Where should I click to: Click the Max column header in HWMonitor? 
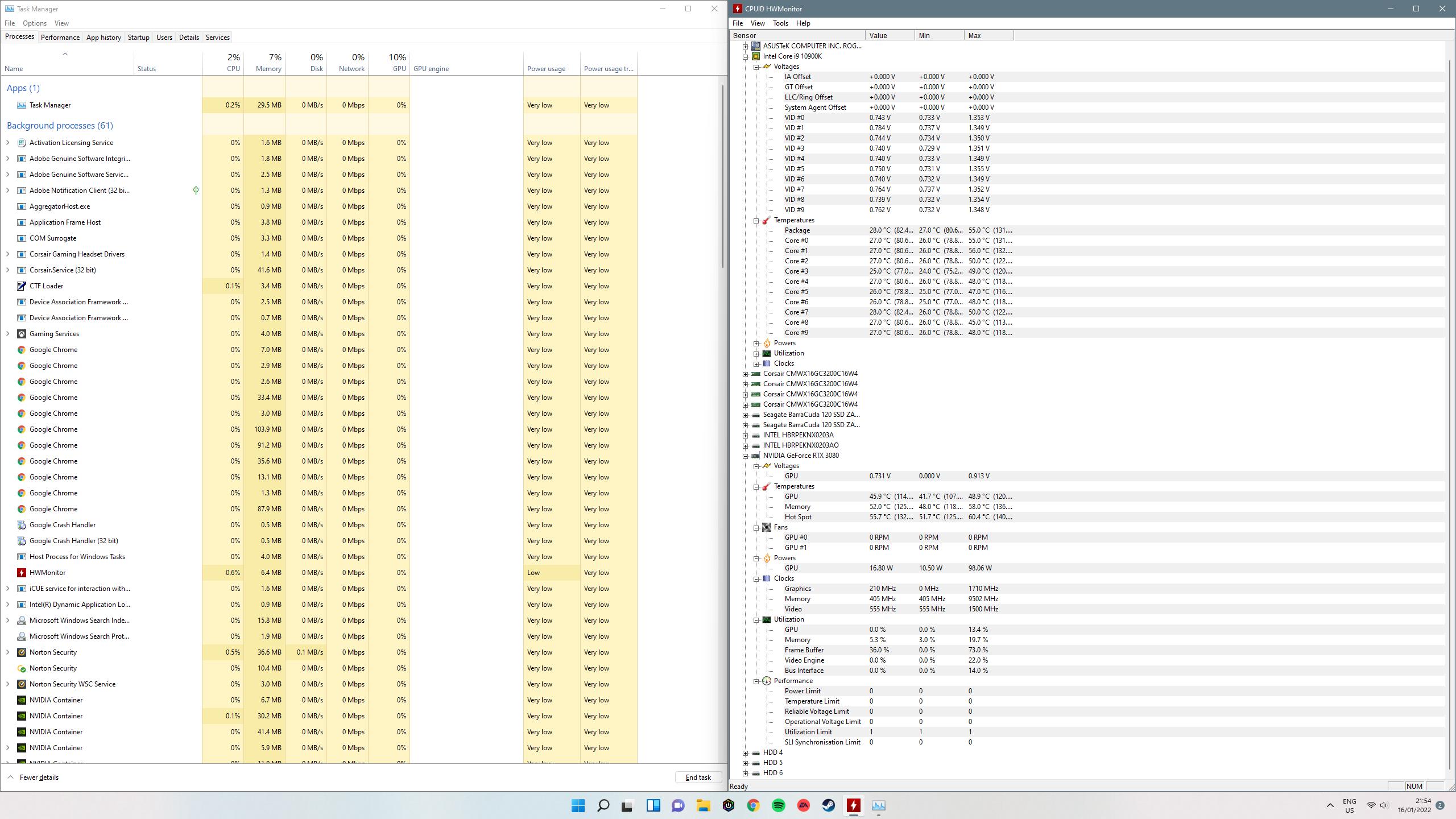[988, 36]
